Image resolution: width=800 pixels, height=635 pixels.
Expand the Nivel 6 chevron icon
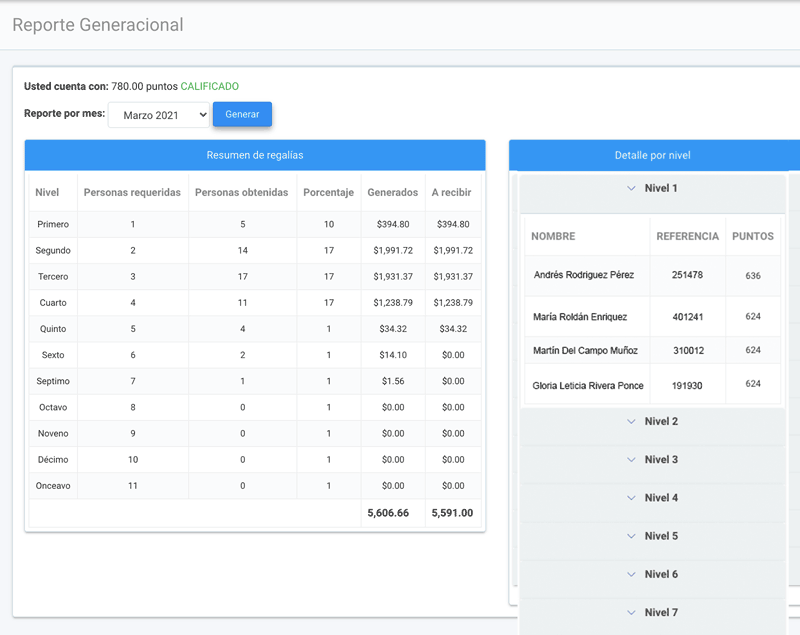tap(631, 575)
